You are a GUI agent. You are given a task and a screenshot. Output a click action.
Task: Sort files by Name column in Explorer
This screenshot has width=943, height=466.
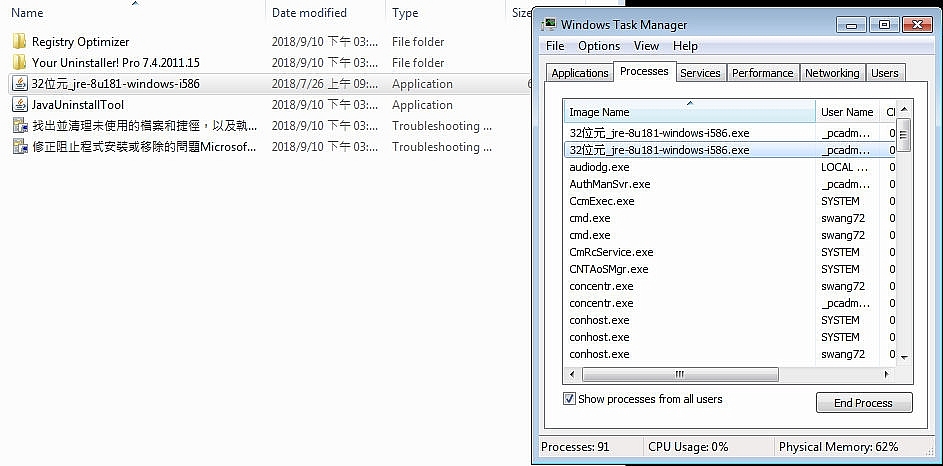coord(135,13)
